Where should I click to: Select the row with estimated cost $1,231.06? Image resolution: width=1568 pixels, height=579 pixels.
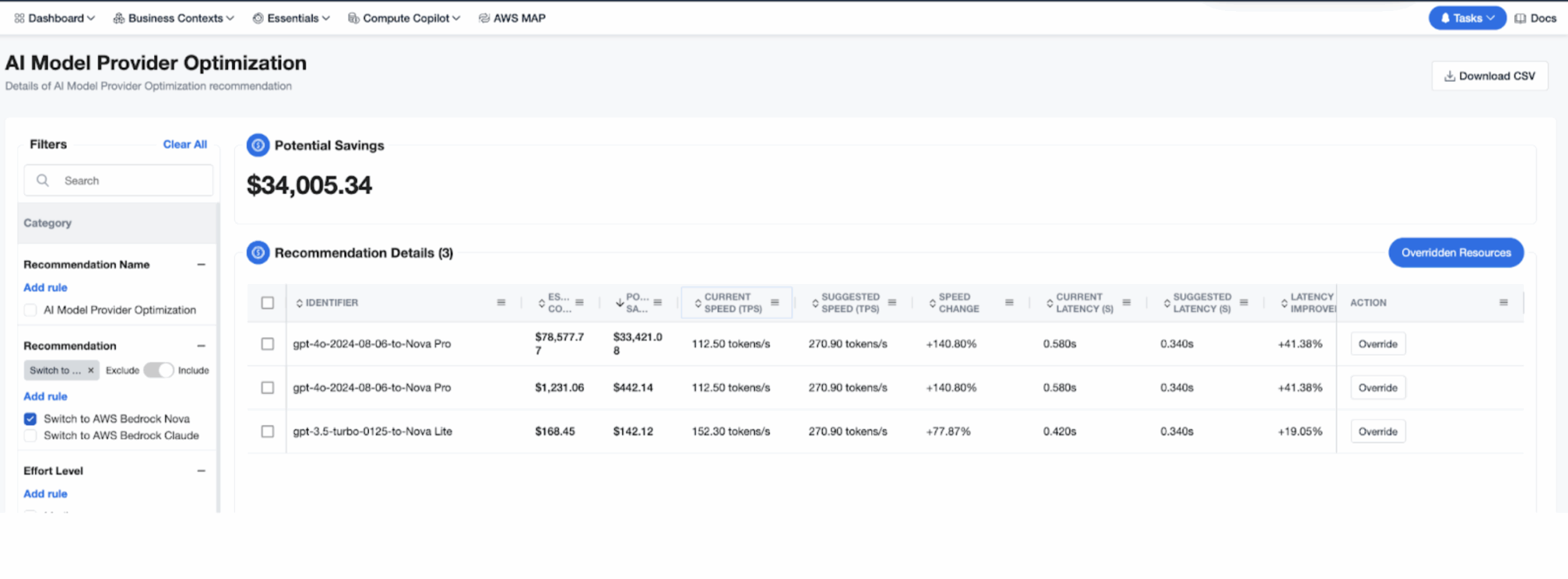pyautogui.click(x=268, y=388)
